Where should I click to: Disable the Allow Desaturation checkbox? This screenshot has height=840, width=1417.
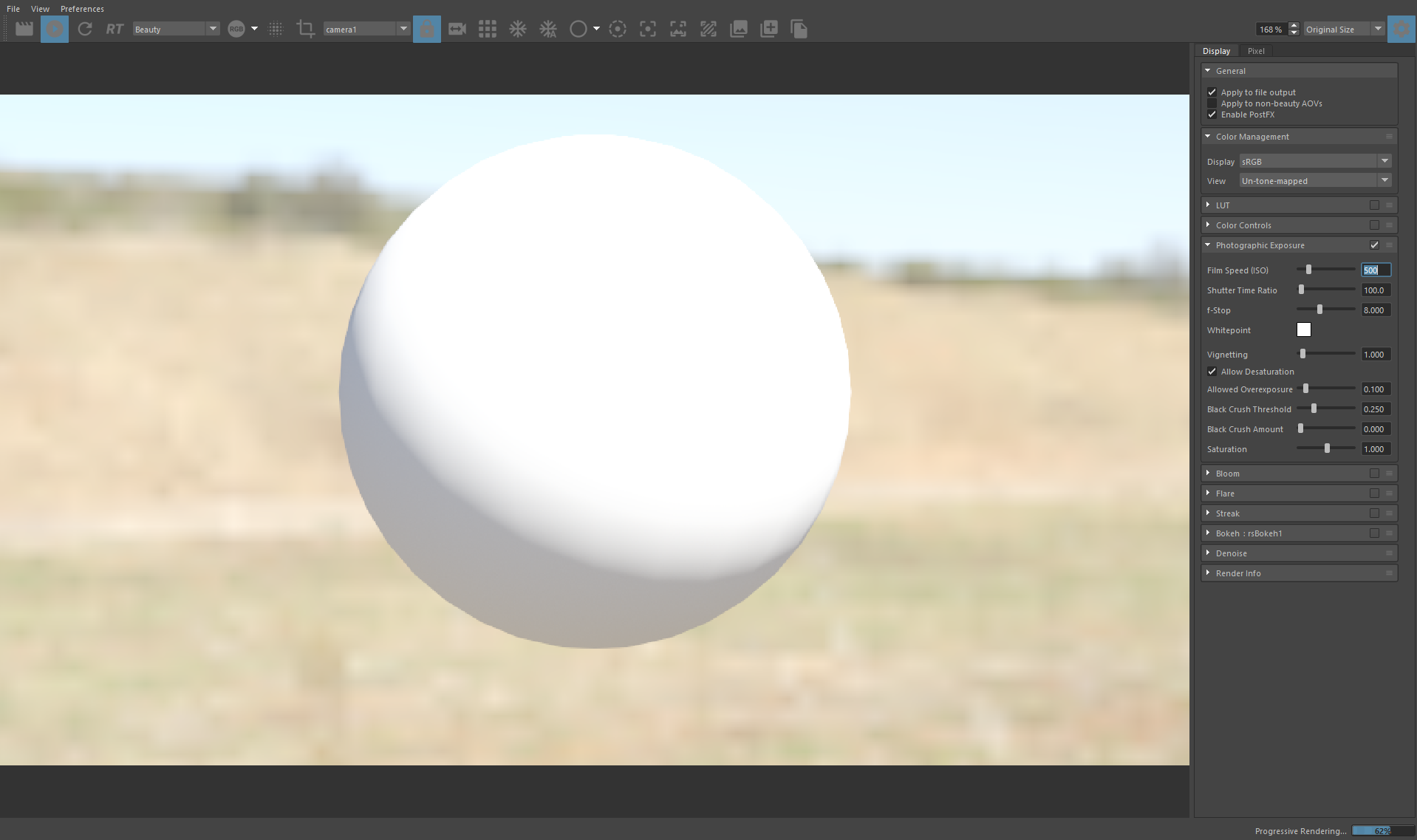click(1212, 372)
